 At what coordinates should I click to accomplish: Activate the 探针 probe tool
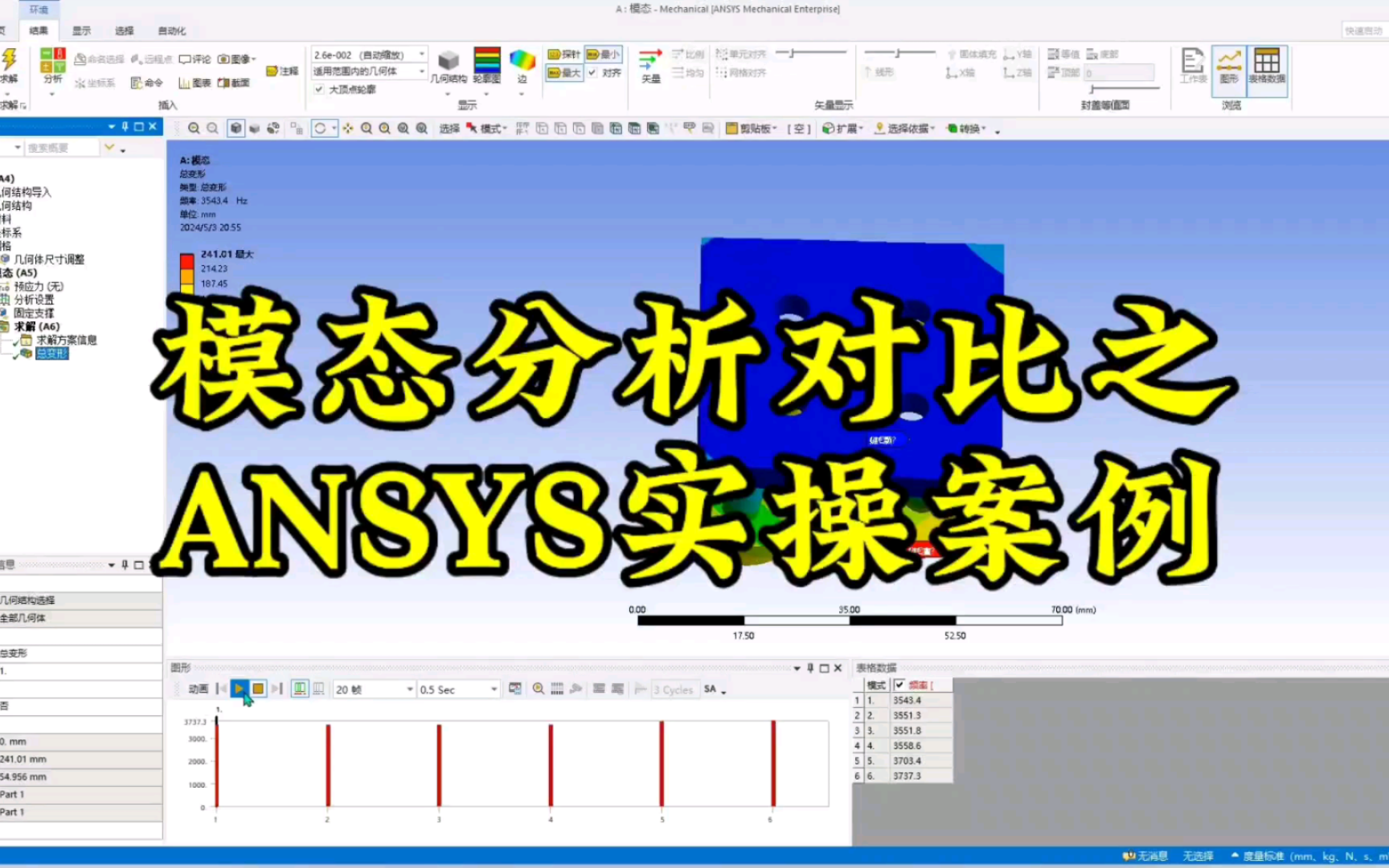(x=563, y=54)
